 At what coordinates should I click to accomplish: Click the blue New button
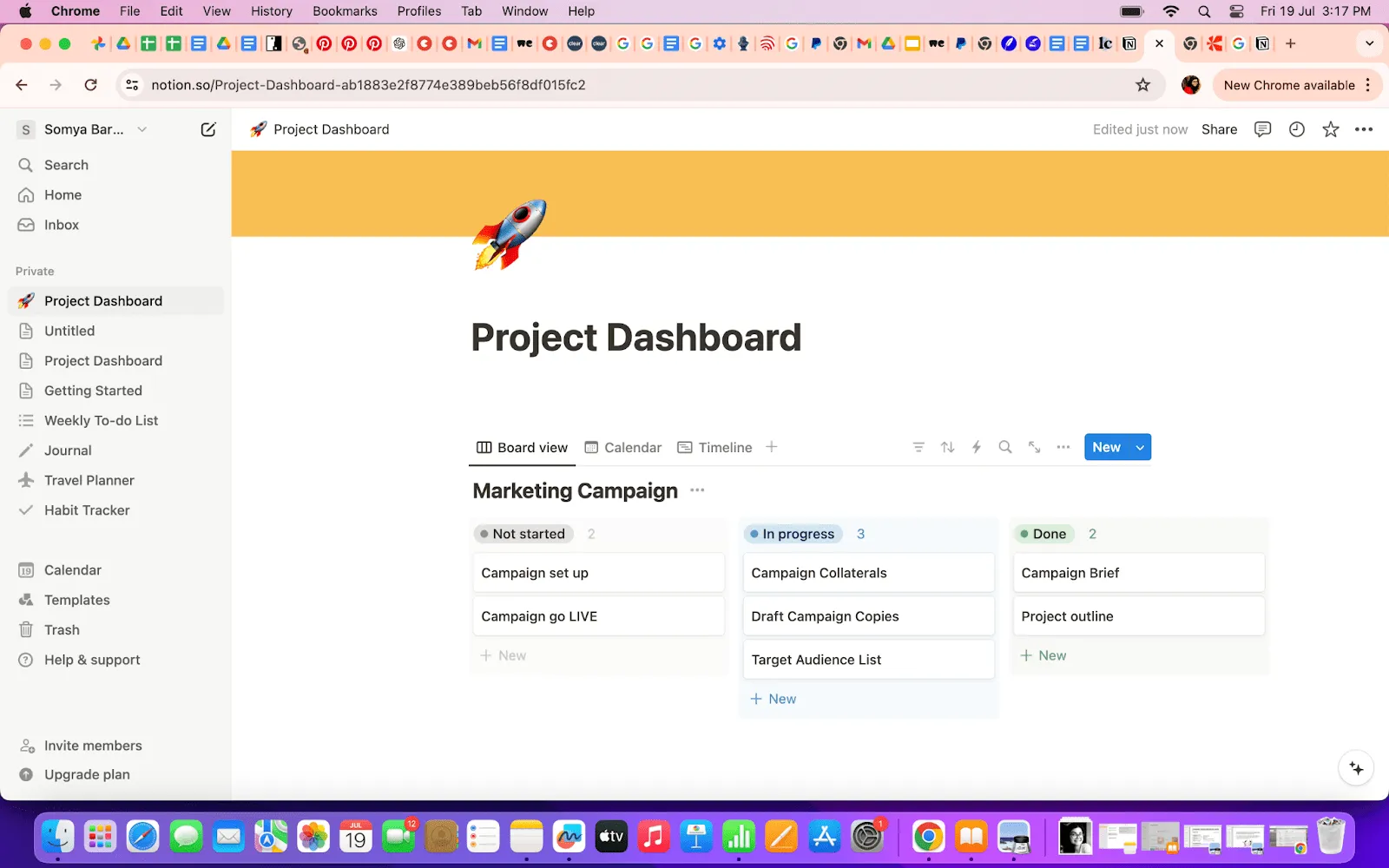(x=1106, y=447)
